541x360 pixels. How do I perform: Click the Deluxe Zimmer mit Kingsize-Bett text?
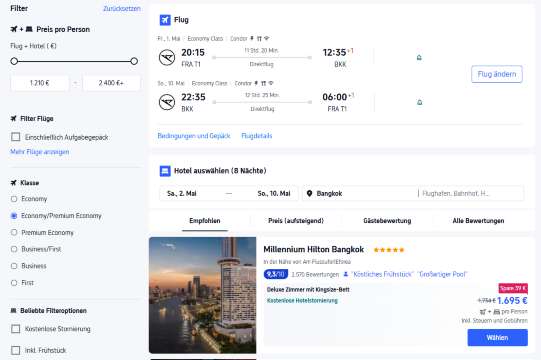pyautogui.click(x=308, y=290)
